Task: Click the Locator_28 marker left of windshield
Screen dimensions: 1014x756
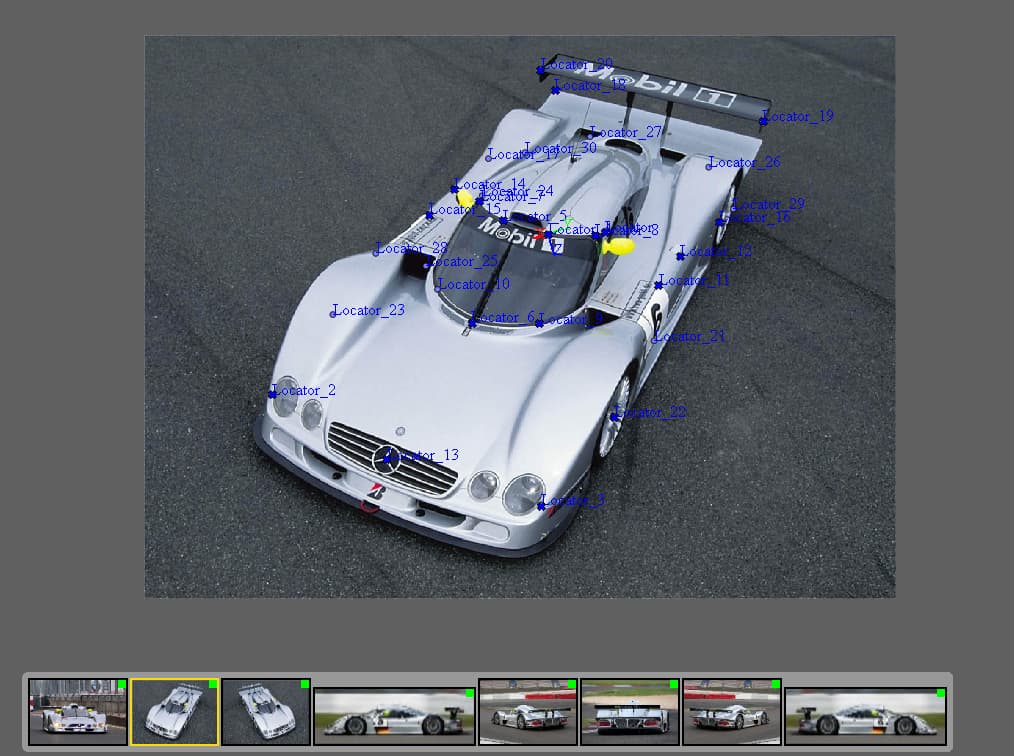Action: click(x=377, y=252)
